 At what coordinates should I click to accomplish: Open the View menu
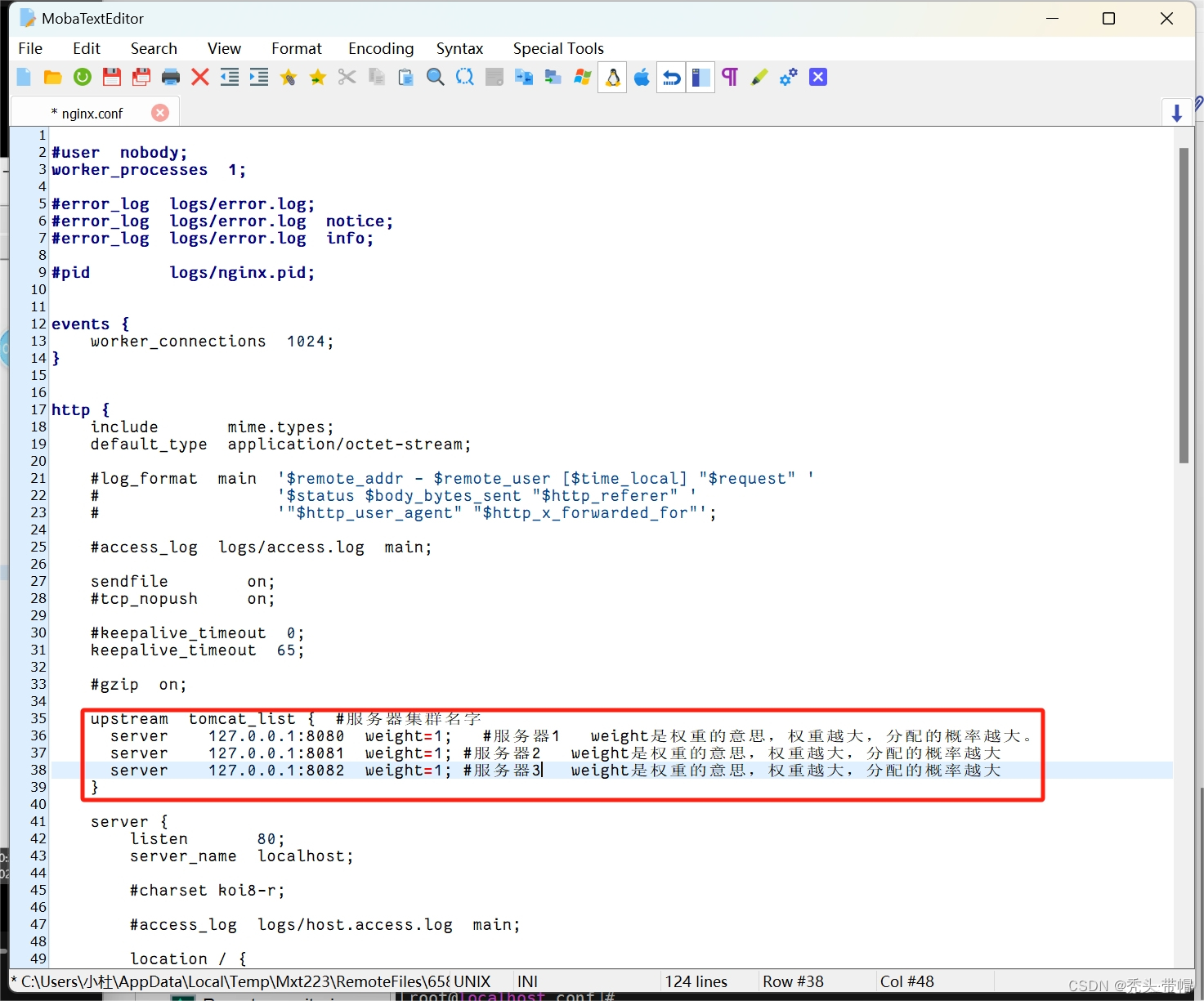tap(224, 49)
